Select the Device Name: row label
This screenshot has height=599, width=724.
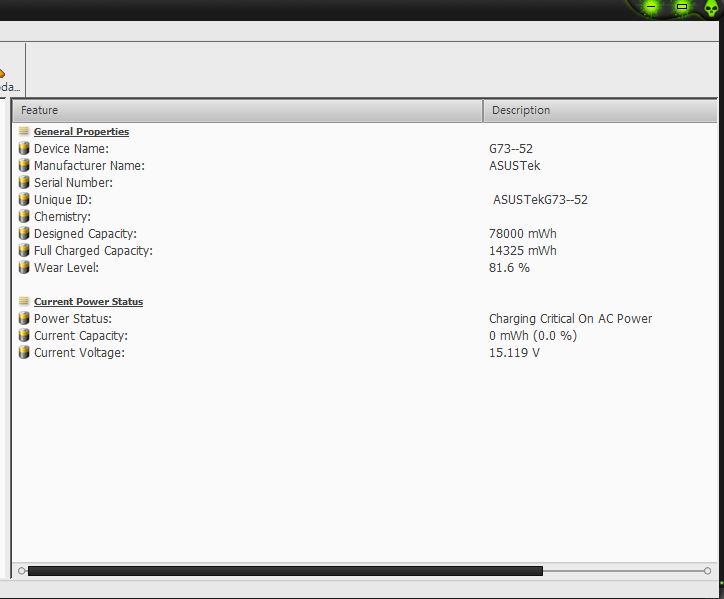tap(71, 149)
